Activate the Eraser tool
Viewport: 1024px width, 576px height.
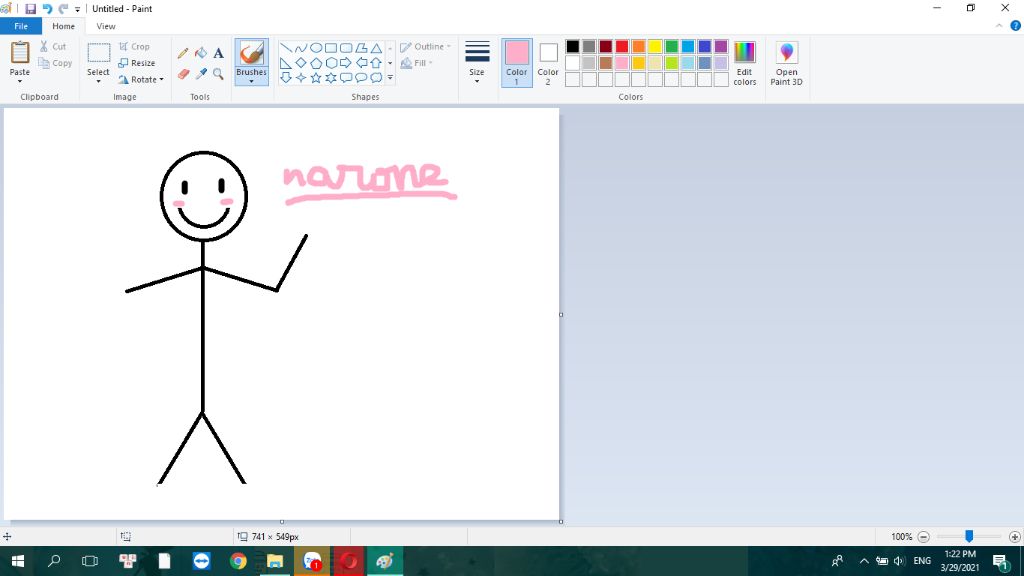183,74
